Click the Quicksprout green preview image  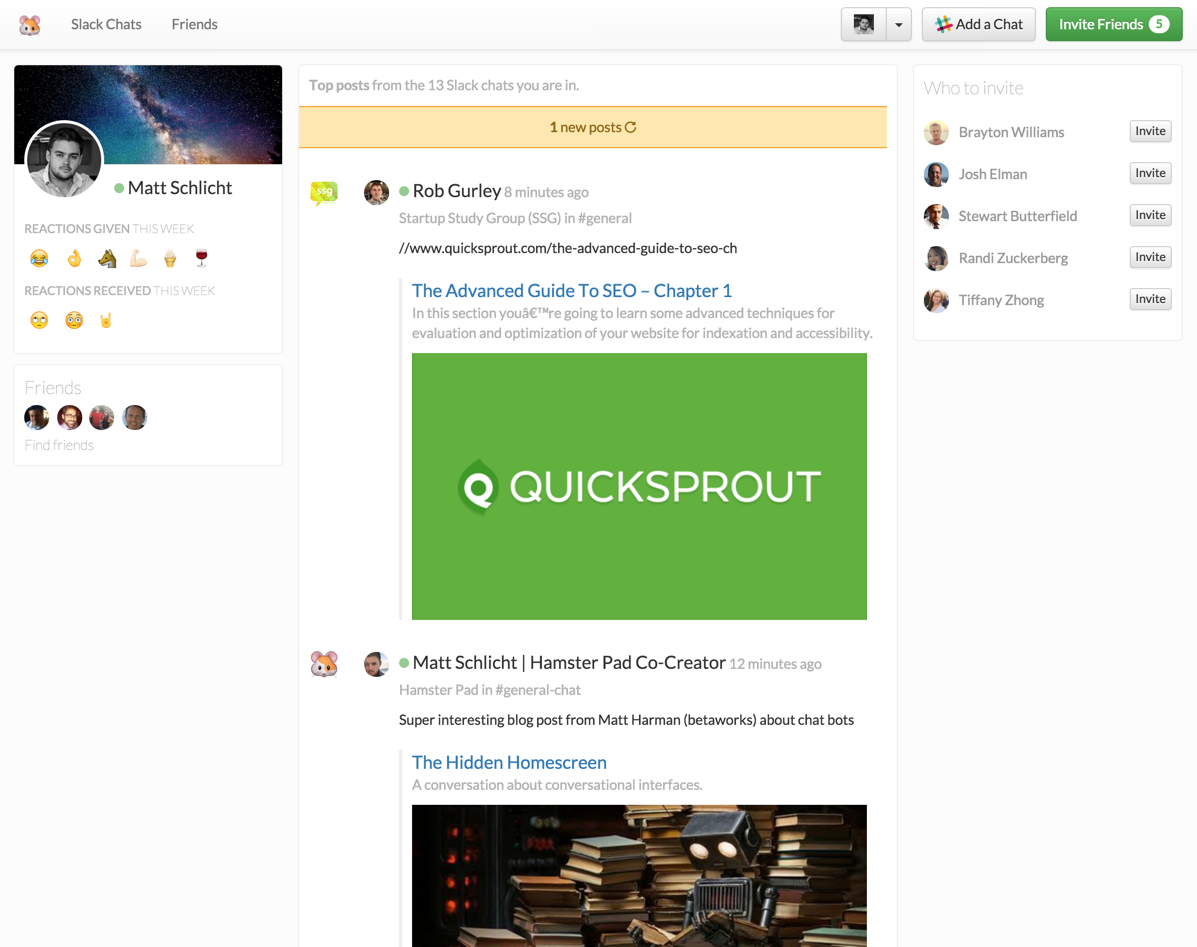pos(639,486)
